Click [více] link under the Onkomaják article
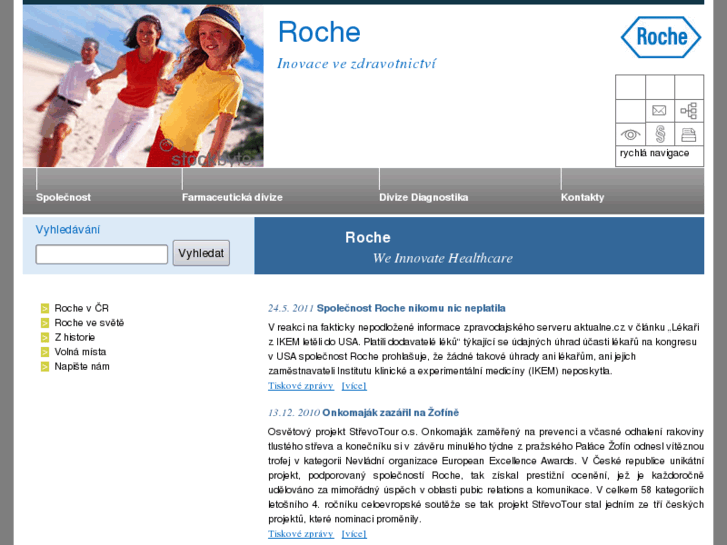The width and height of the screenshot is (727, 545). tap(354, 534)
